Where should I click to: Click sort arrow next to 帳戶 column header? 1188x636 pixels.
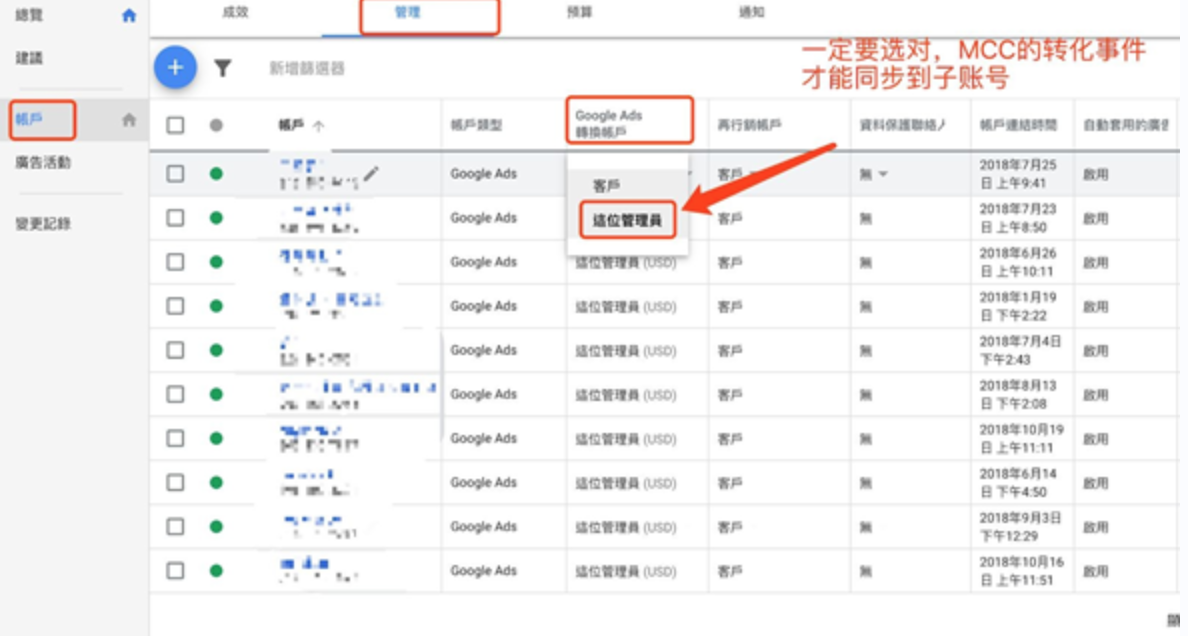(319, 126)
